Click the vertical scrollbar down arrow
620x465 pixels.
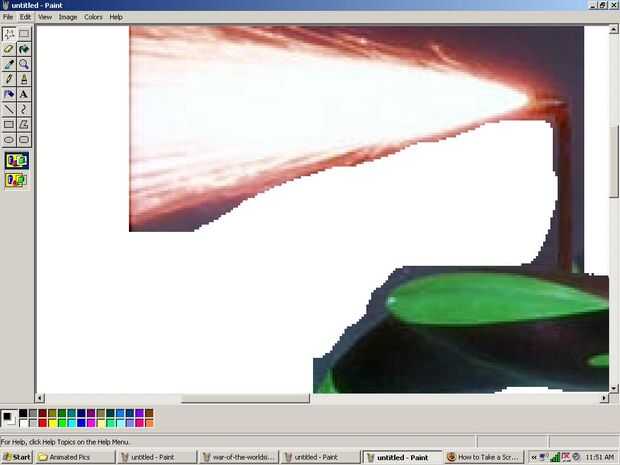coord(614,388)
